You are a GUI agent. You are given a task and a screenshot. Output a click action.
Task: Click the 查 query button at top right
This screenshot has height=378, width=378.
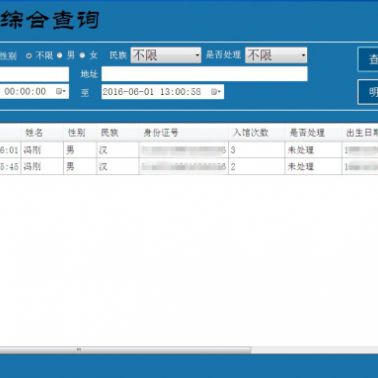pos(368,59)
